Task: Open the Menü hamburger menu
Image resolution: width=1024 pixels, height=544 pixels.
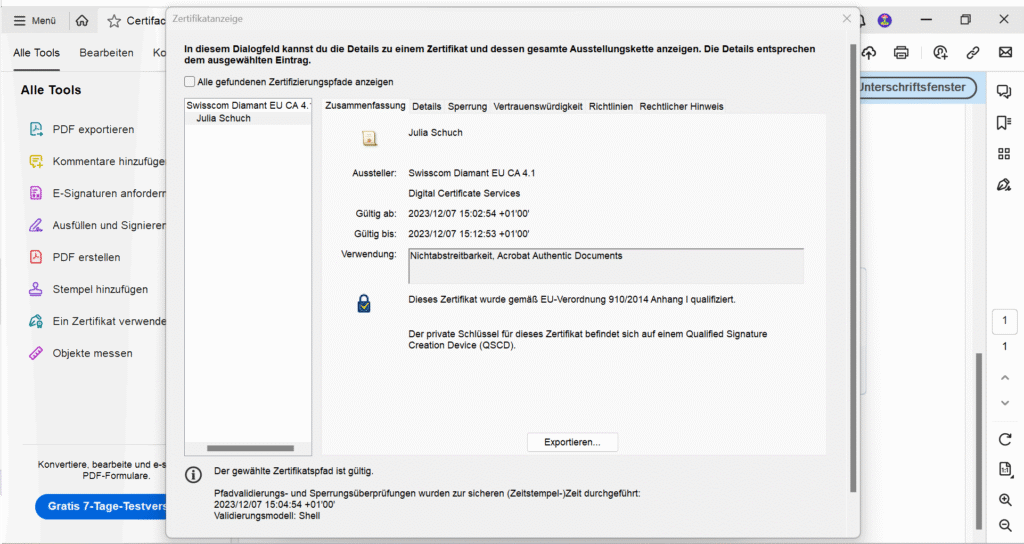Action: (34, 20)
